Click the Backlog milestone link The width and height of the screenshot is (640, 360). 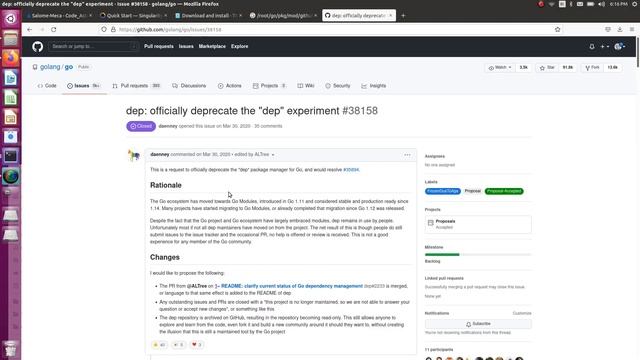click(432, 261)
